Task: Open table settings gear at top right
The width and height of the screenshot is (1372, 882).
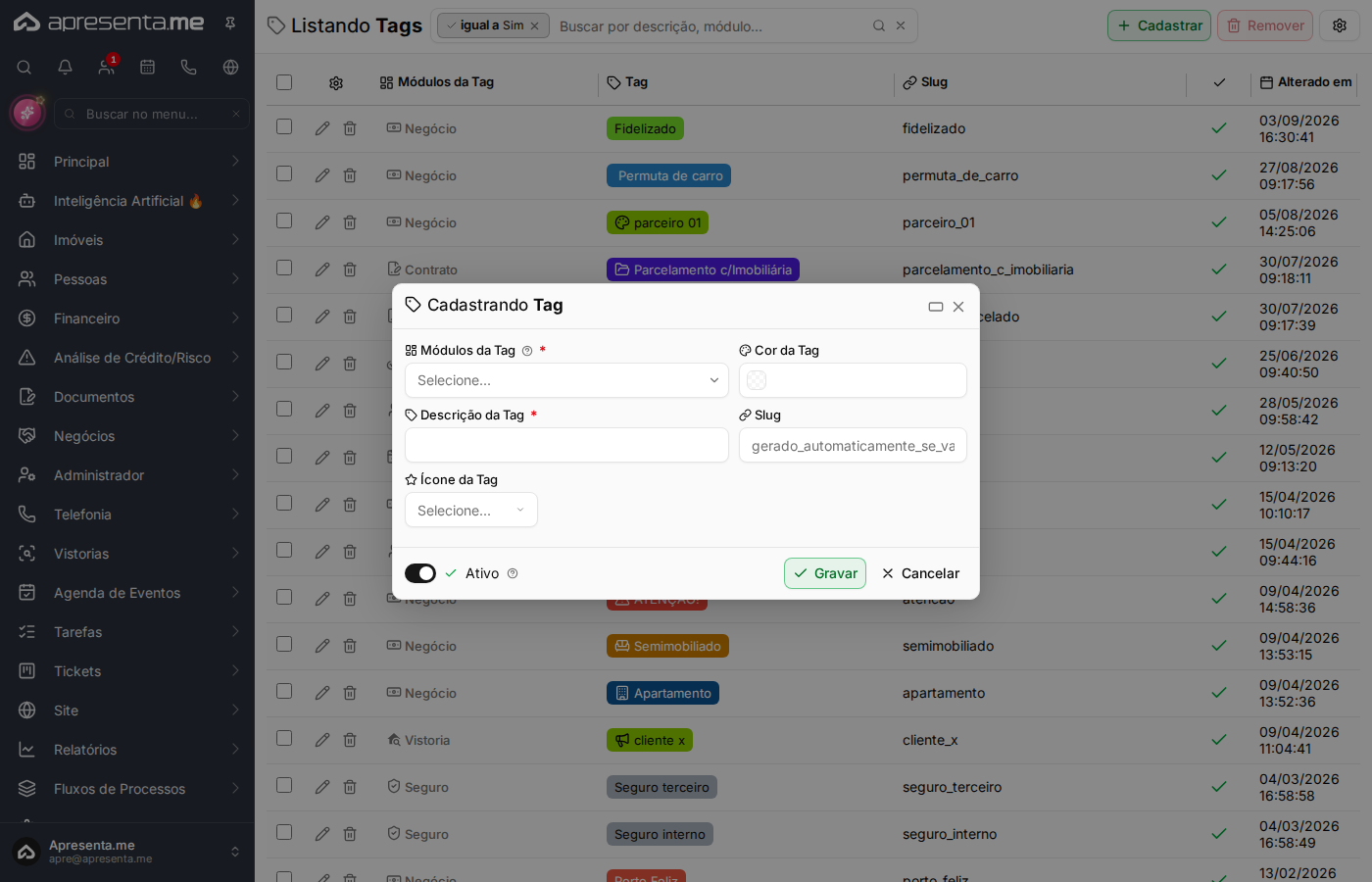Action: click(1340, 25)
